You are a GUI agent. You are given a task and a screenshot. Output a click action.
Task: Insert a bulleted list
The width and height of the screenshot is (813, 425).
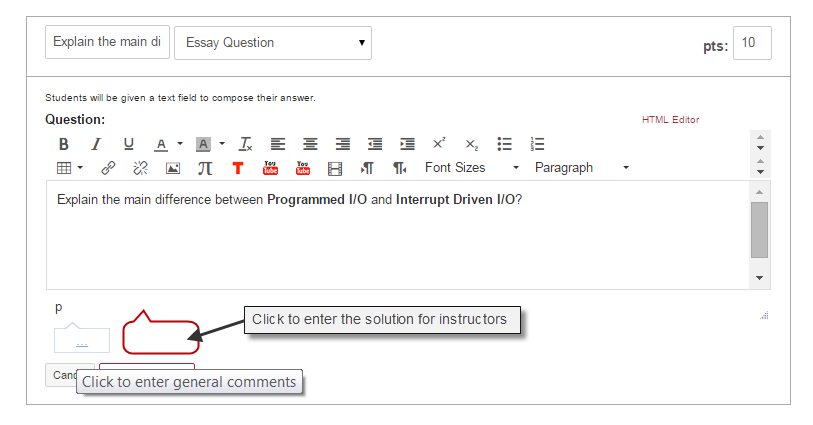505,144
